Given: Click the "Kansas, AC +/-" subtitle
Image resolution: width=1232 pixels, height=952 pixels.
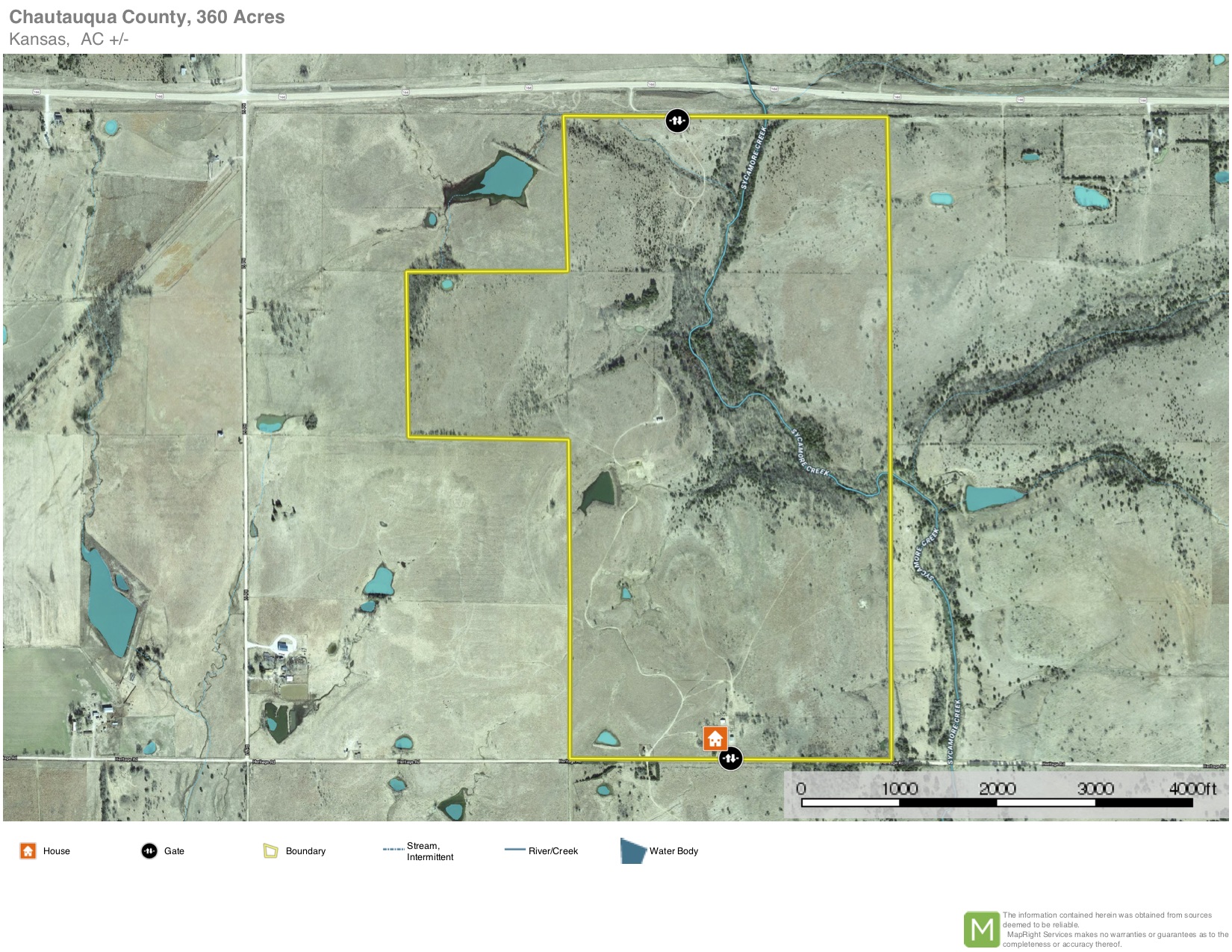Looking at the screenshot, I should 69,40.
